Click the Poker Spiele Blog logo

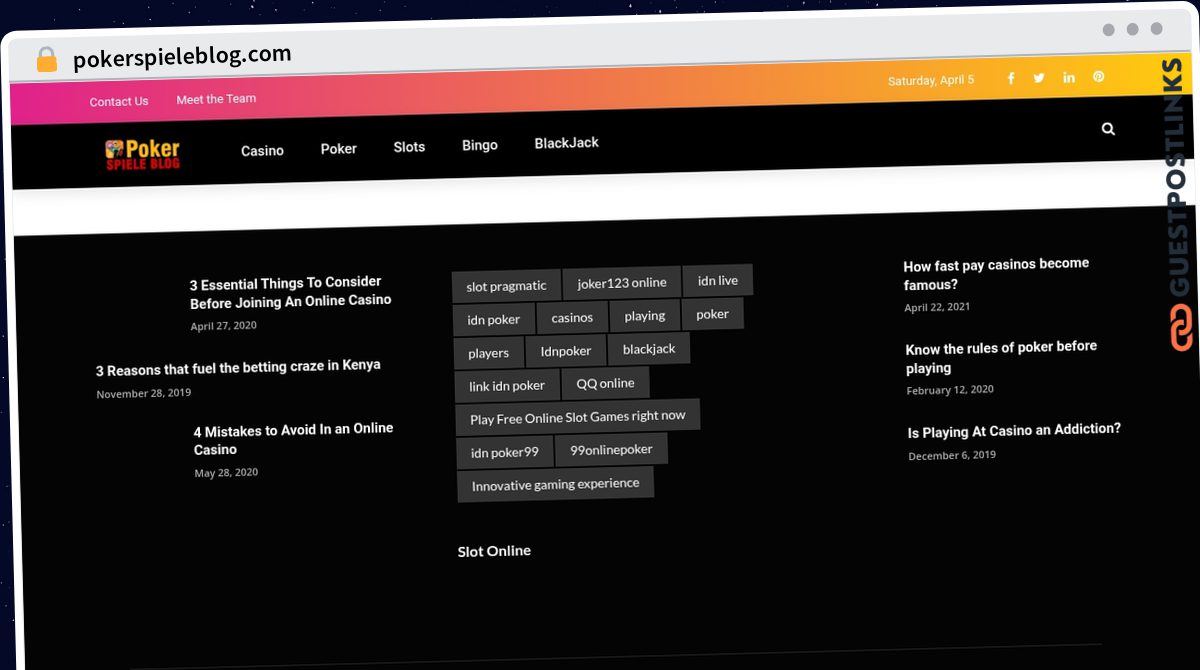tap(143, 153)
